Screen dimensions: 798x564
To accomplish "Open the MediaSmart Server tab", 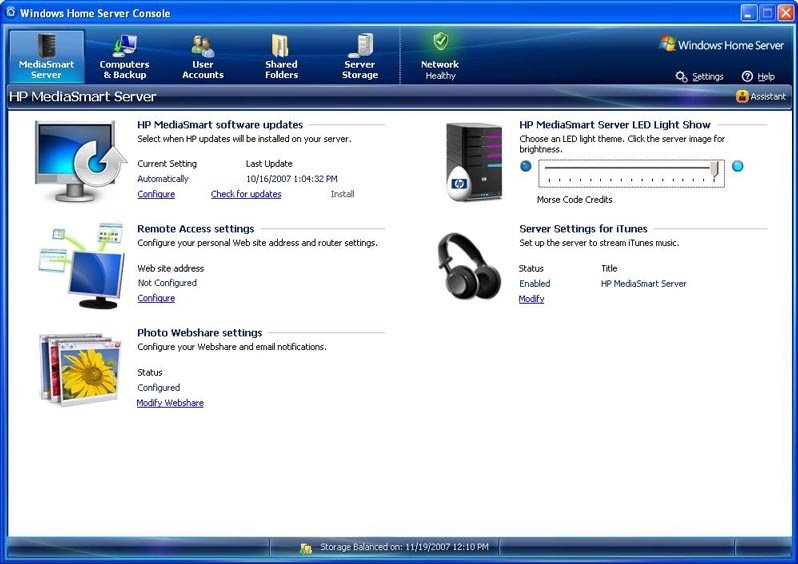I will 46,56.
